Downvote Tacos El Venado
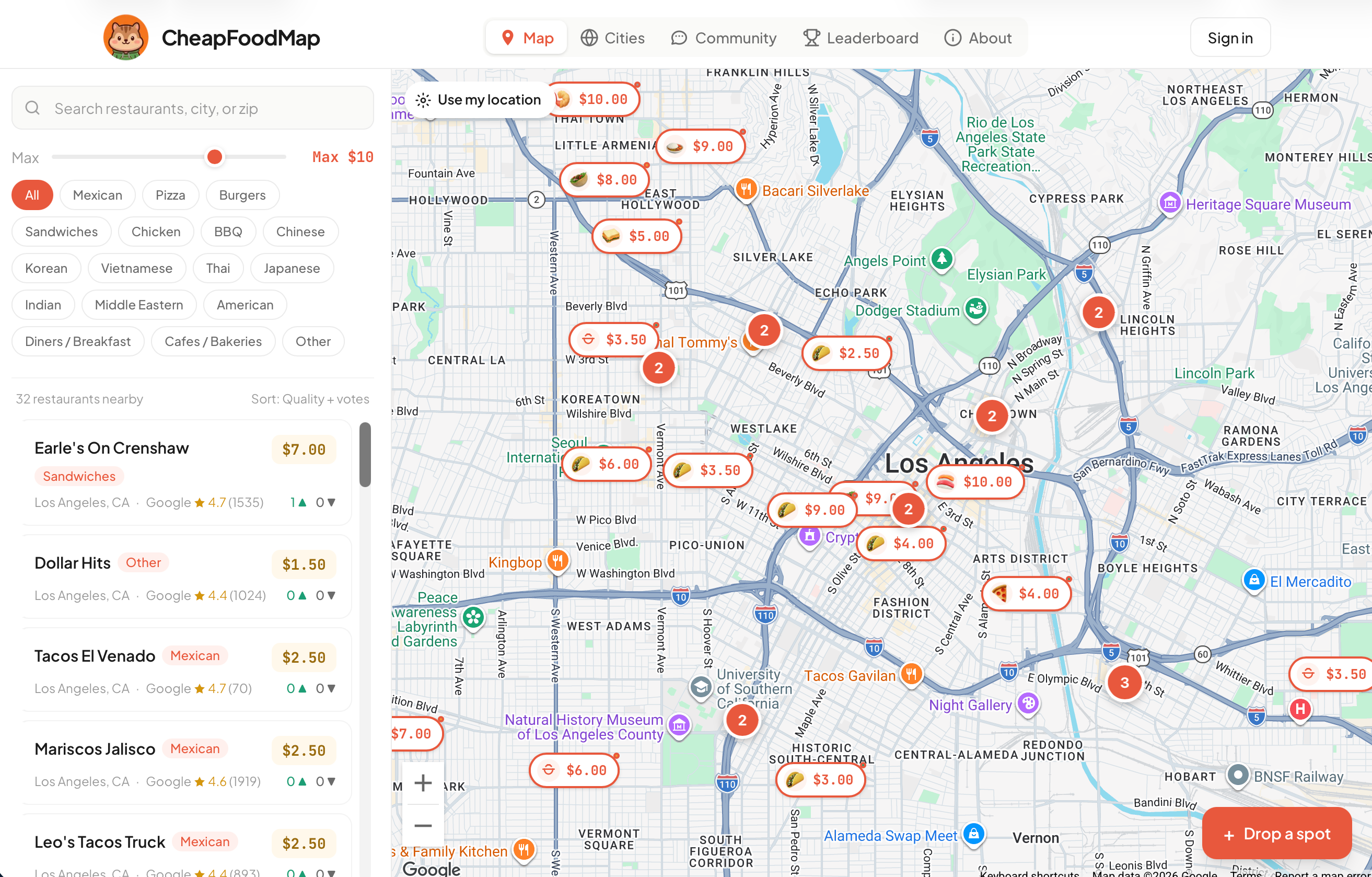Screen dimensions: 1372x877 pyautogui.click(x=326, y=688)
